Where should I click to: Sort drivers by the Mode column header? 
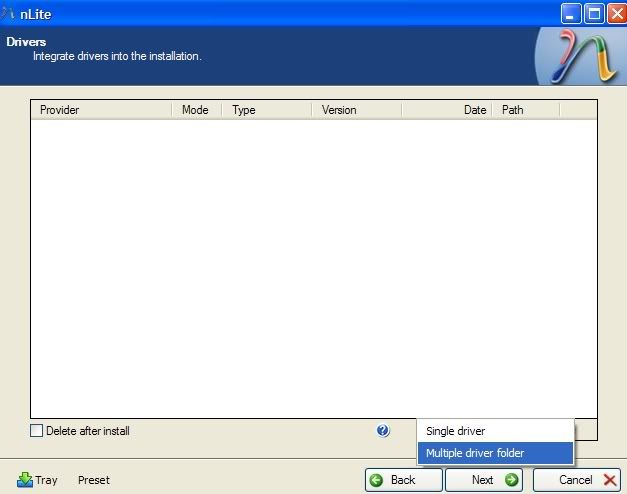point(197,110)
